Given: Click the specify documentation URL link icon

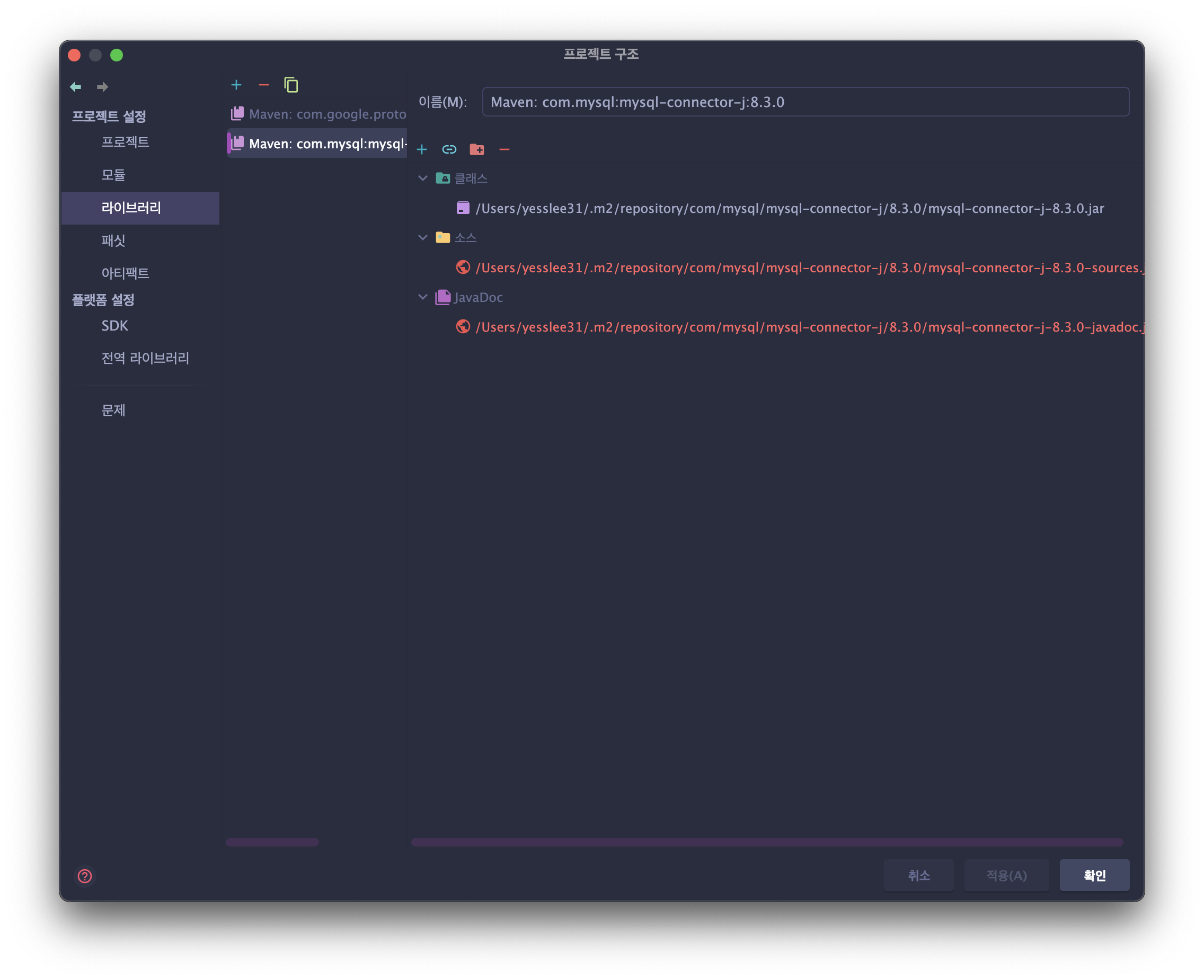Looking at the screenshot, I should coord(449,149).
